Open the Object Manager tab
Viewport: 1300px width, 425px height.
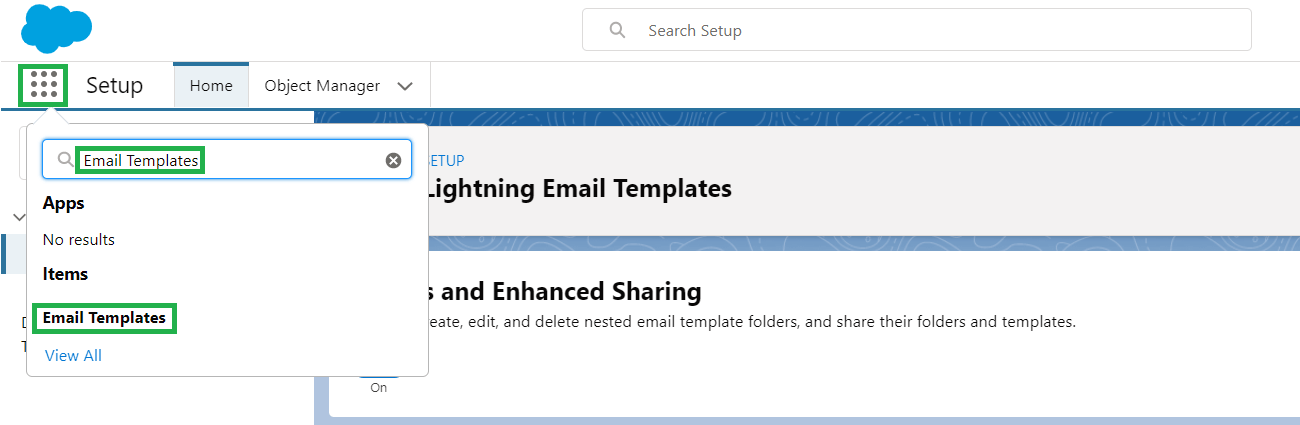321,86
